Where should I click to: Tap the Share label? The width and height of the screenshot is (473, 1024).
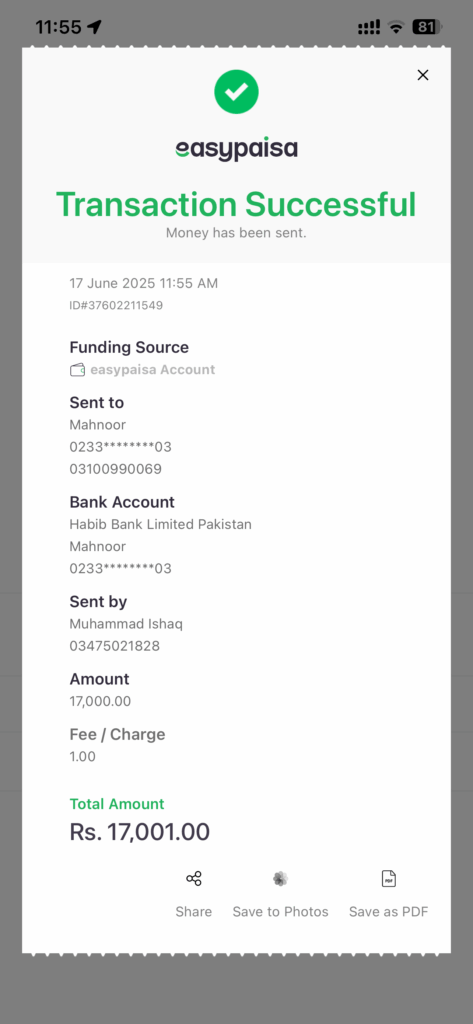click(193, 912)
